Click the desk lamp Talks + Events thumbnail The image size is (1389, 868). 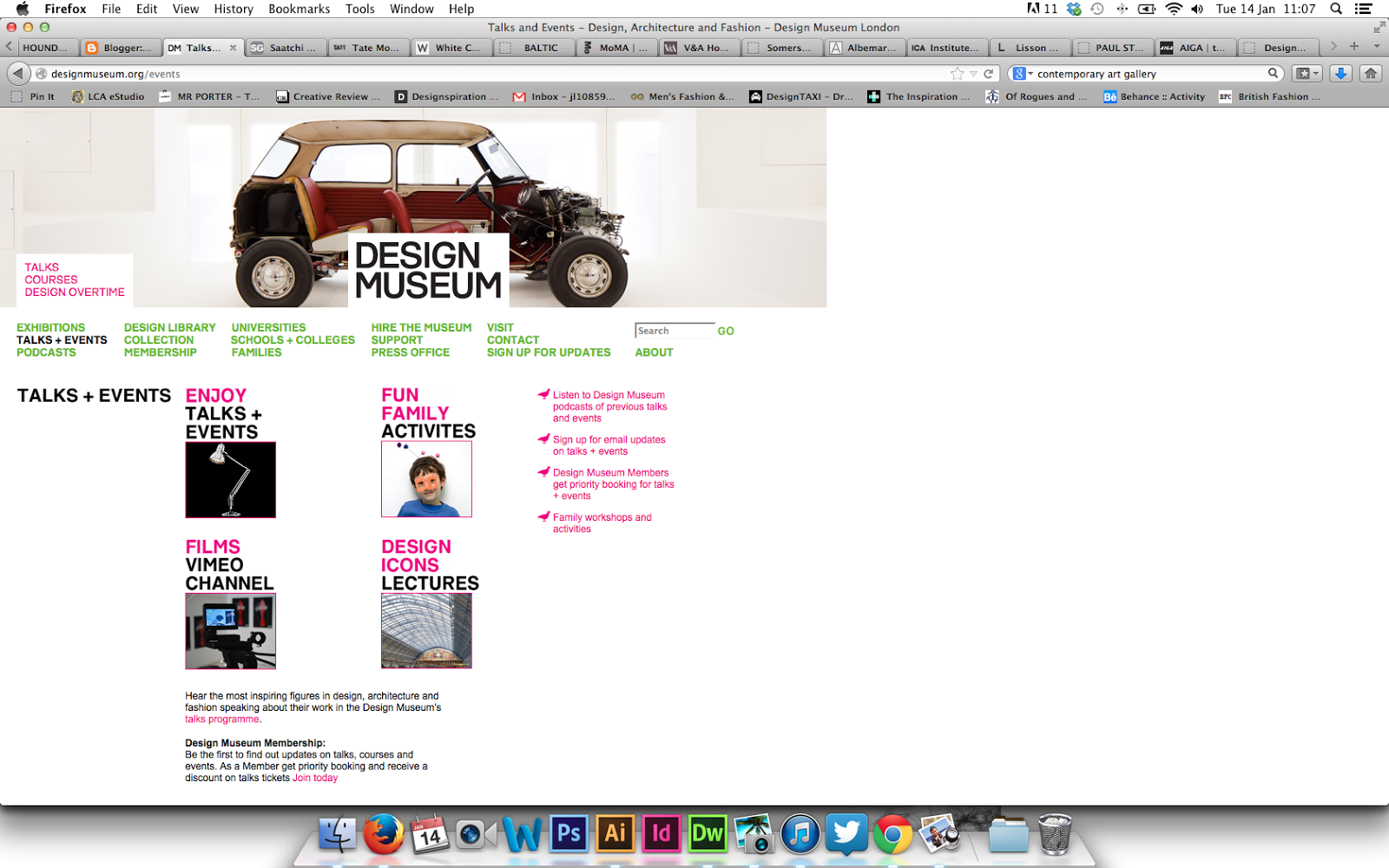point(230,480)
